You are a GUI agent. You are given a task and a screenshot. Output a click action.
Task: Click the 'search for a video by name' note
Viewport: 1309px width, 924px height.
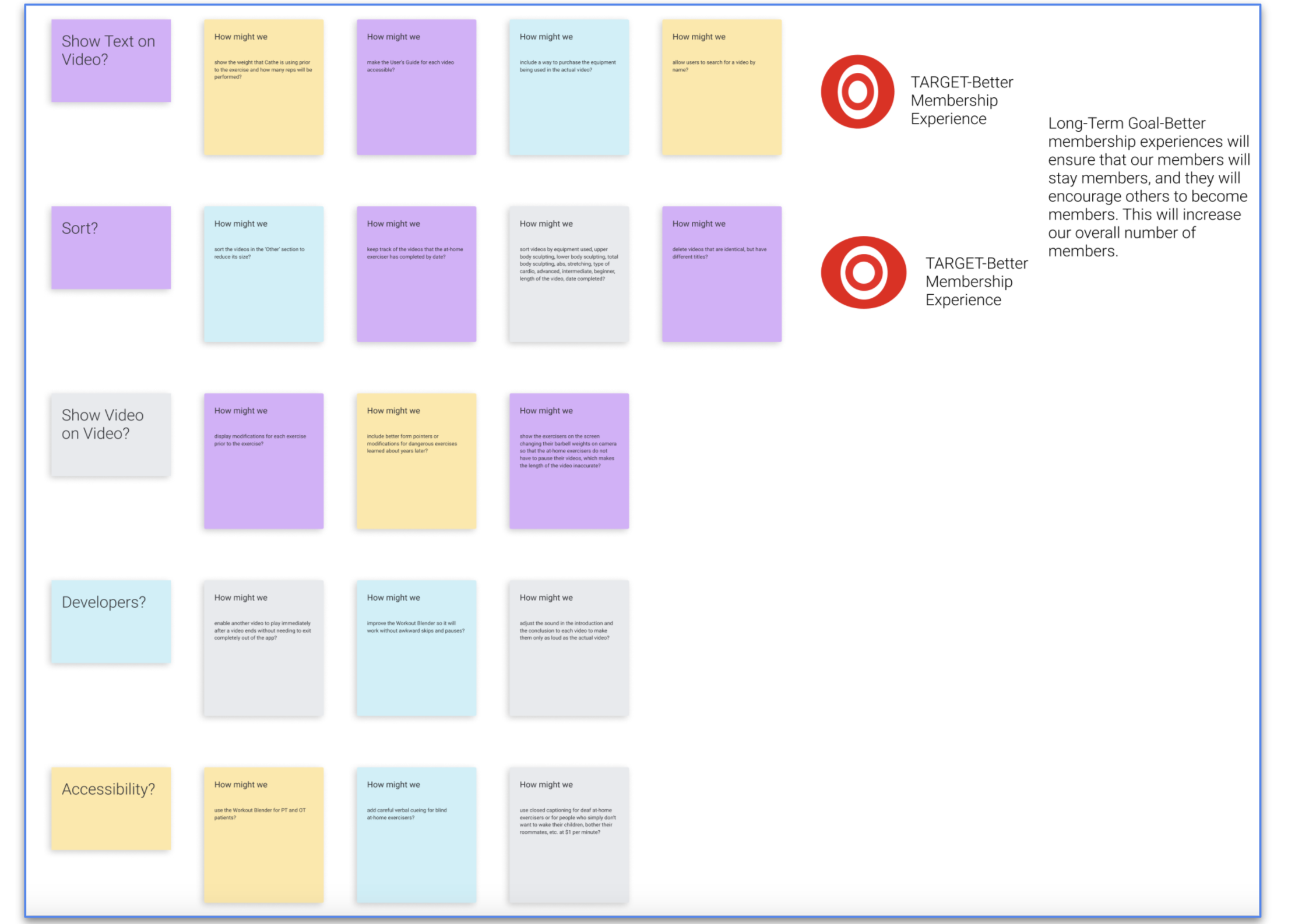tap(722, 87)
